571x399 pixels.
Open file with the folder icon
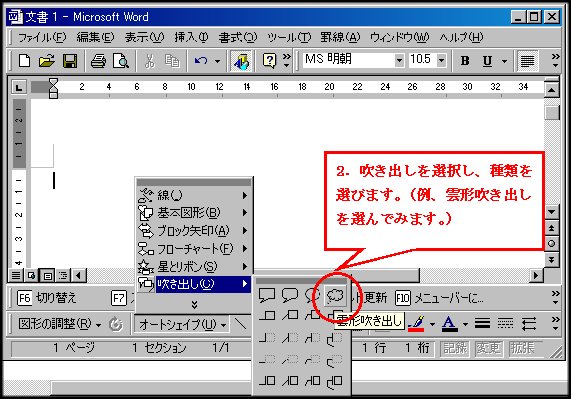click(47, 61)
